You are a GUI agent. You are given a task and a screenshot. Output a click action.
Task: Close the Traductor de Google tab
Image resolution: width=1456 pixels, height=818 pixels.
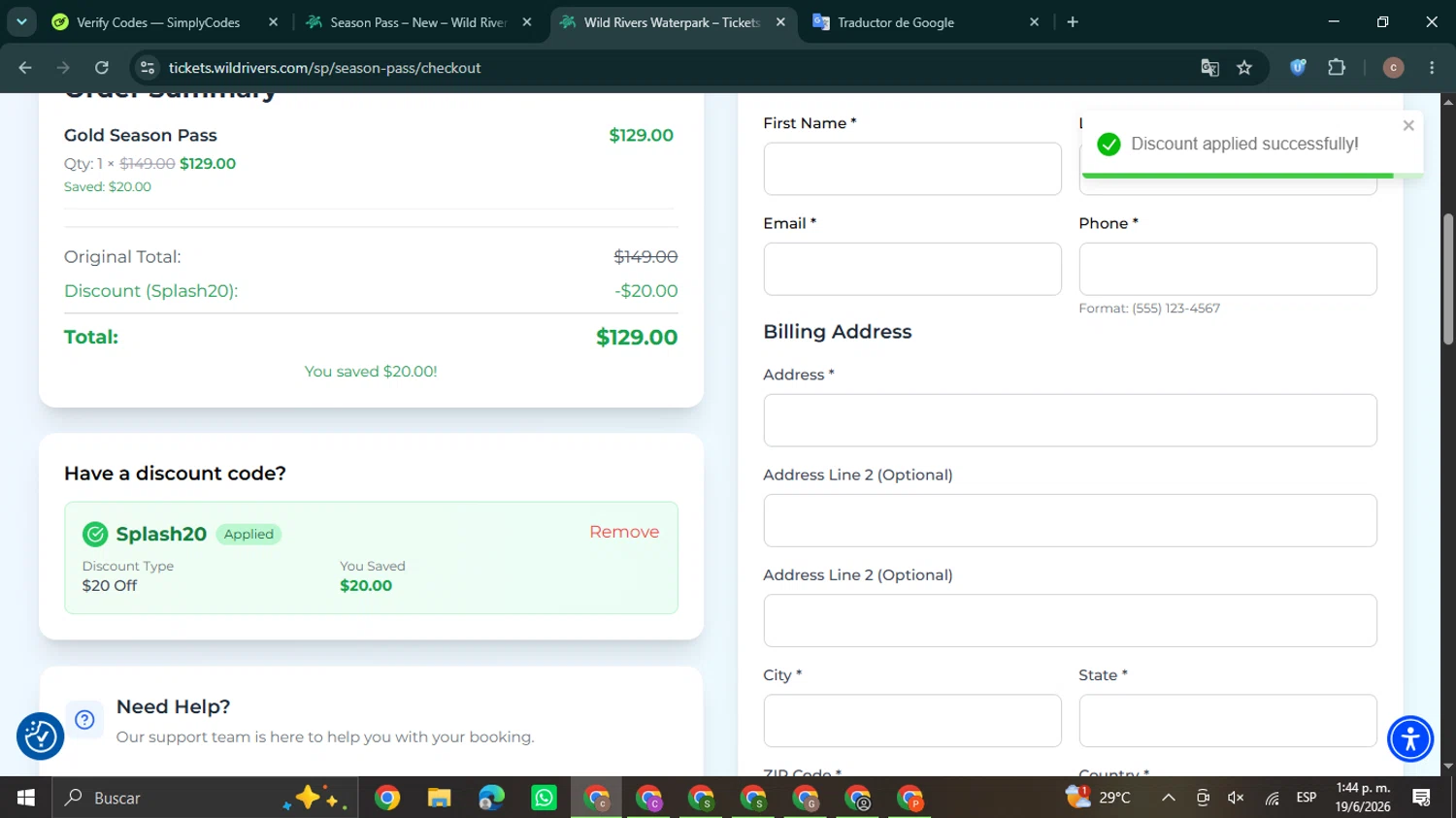click(x=1035, y=22)
